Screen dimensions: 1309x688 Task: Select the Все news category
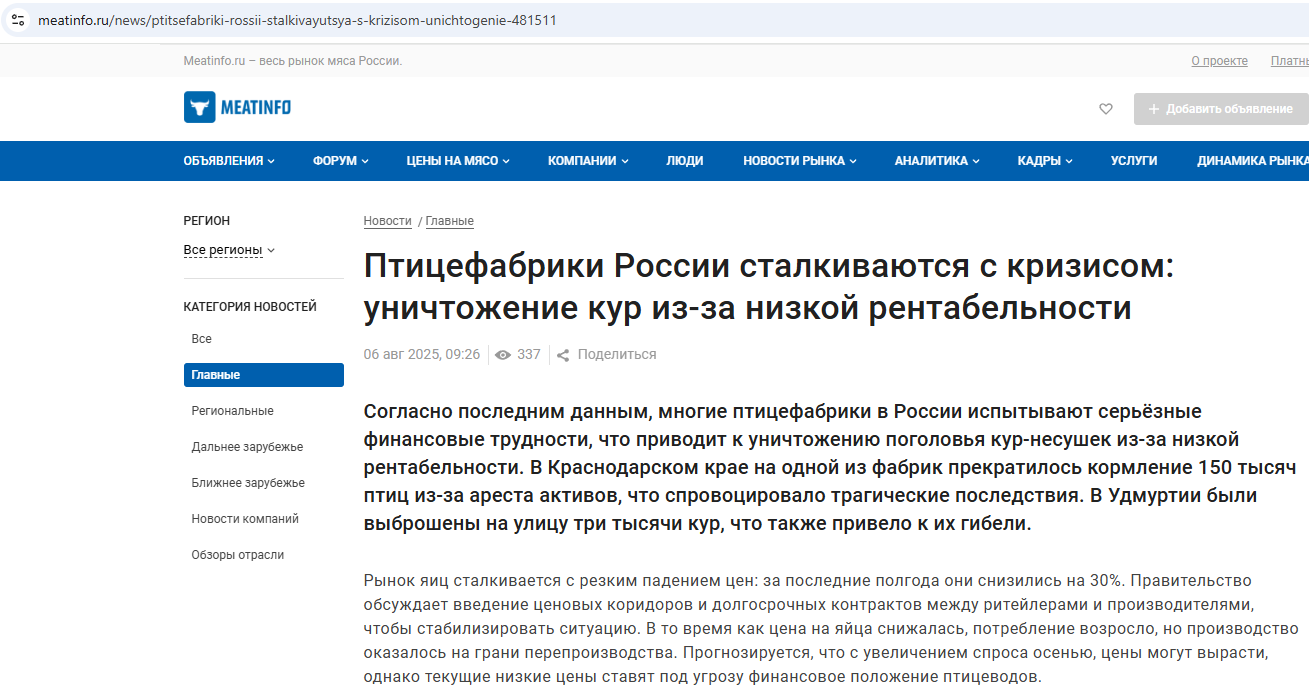(x=202, y=339)
